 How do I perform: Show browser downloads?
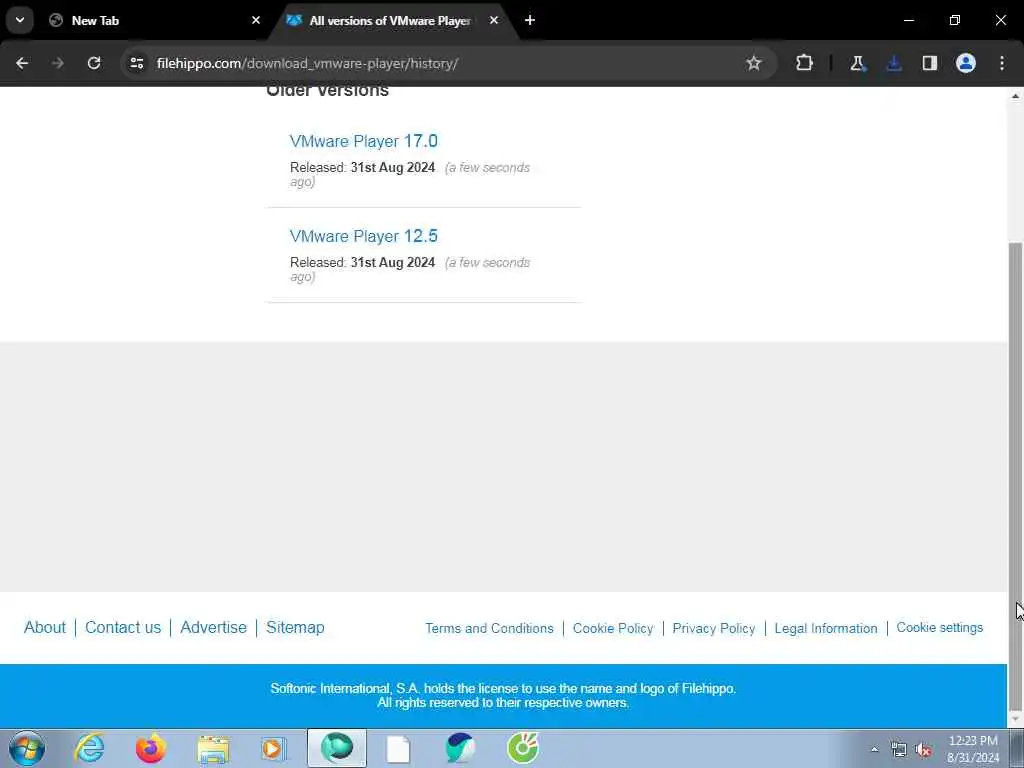pos(894,63)
